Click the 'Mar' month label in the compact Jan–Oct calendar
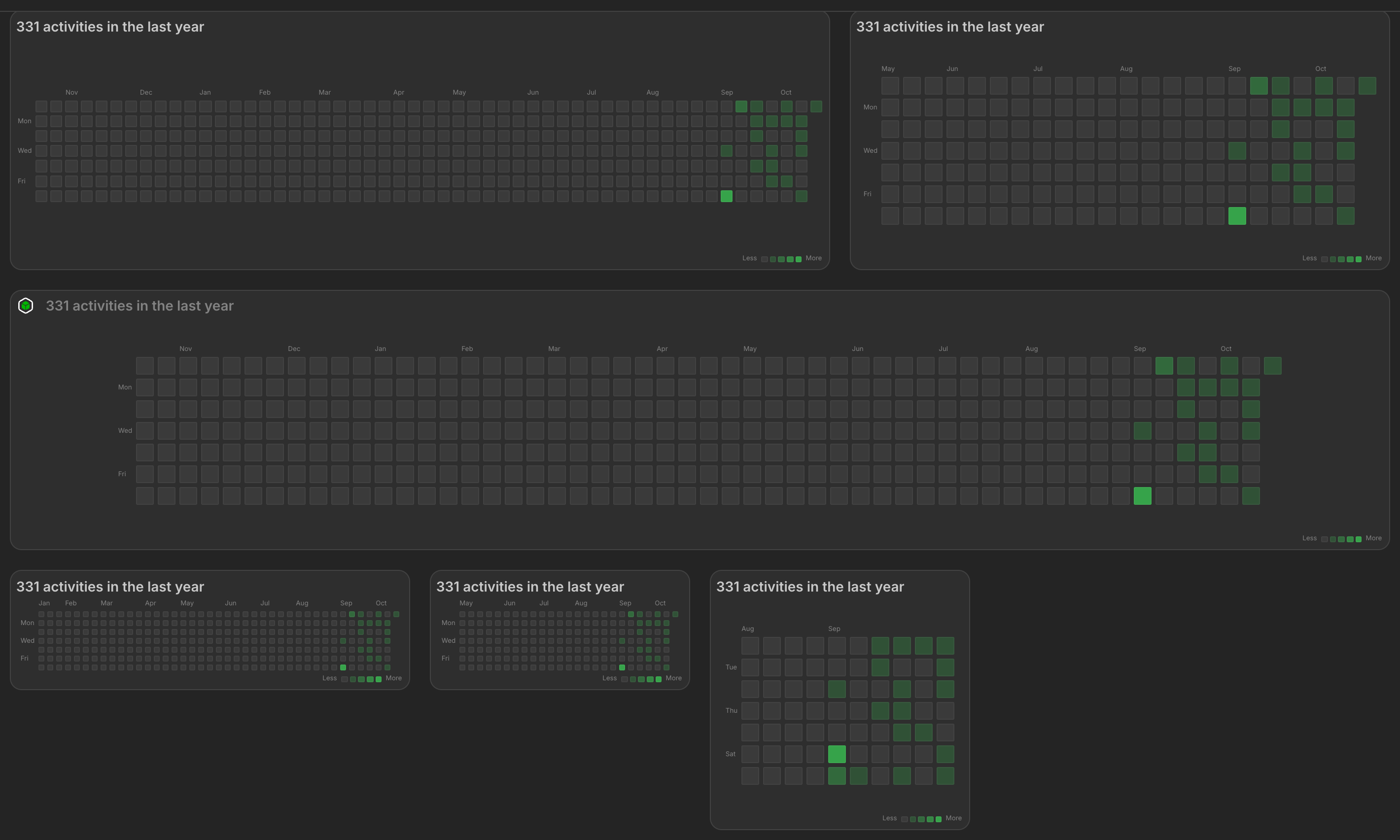 (x=106, y=603)
